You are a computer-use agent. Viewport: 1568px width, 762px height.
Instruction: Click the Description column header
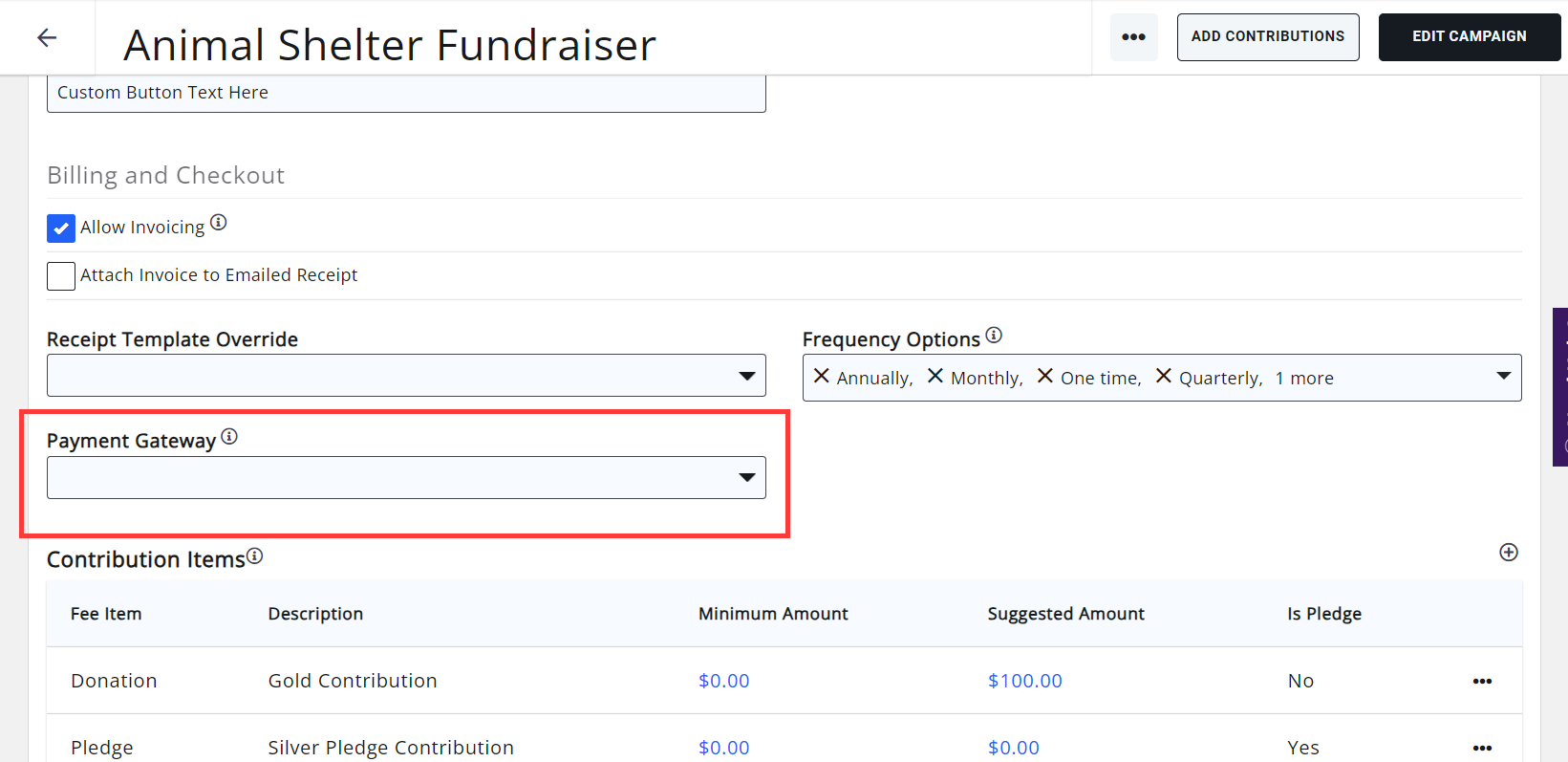(315, 614)
